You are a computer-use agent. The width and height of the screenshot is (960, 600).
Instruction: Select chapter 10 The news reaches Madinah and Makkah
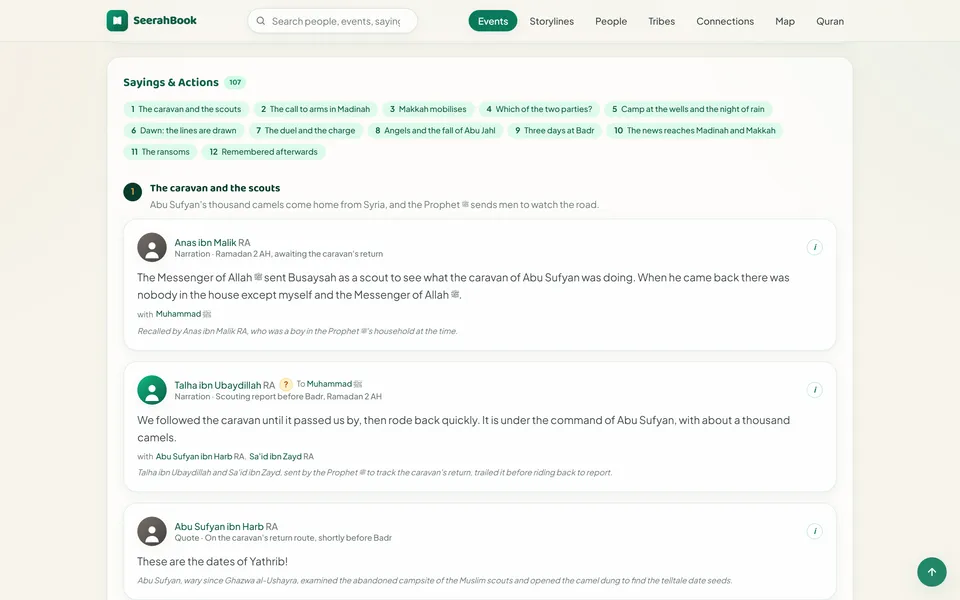click(x=695, y=130)
